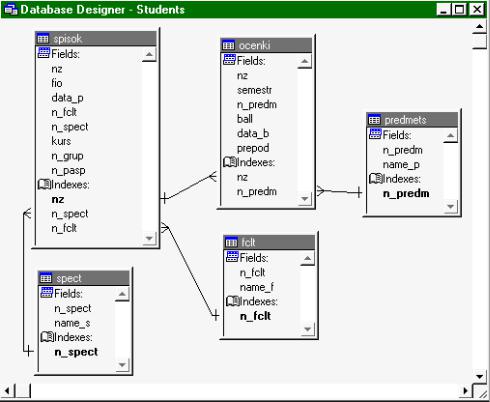Select the n_predm index in ocenki

coord(257,192)
